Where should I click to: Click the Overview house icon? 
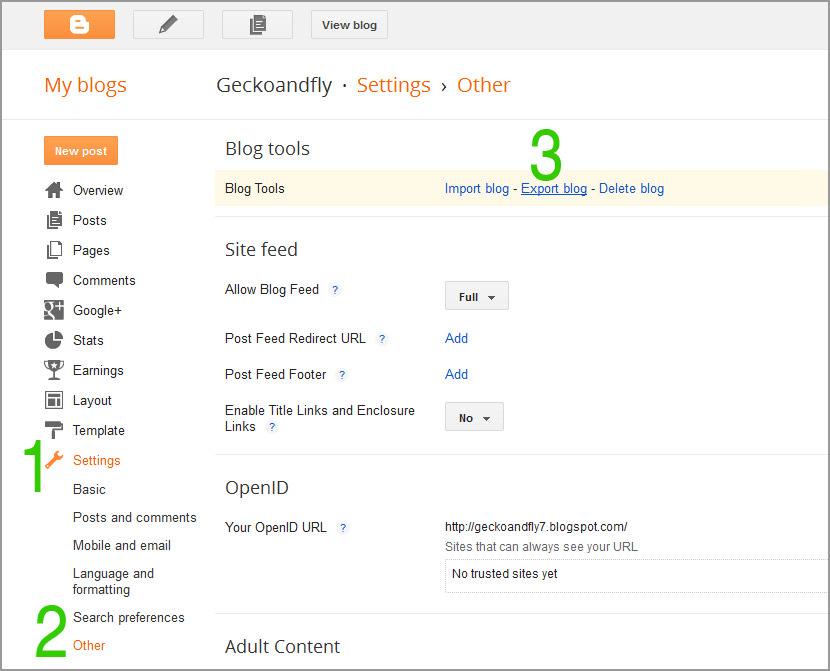[x=54, y=190]
